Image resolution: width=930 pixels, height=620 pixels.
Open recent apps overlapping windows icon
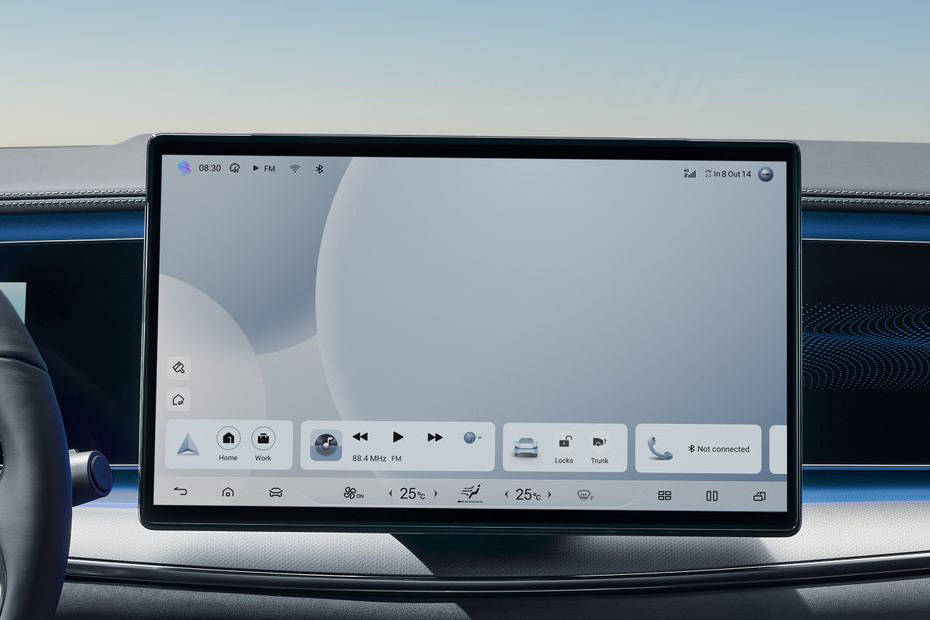[759, 496]
